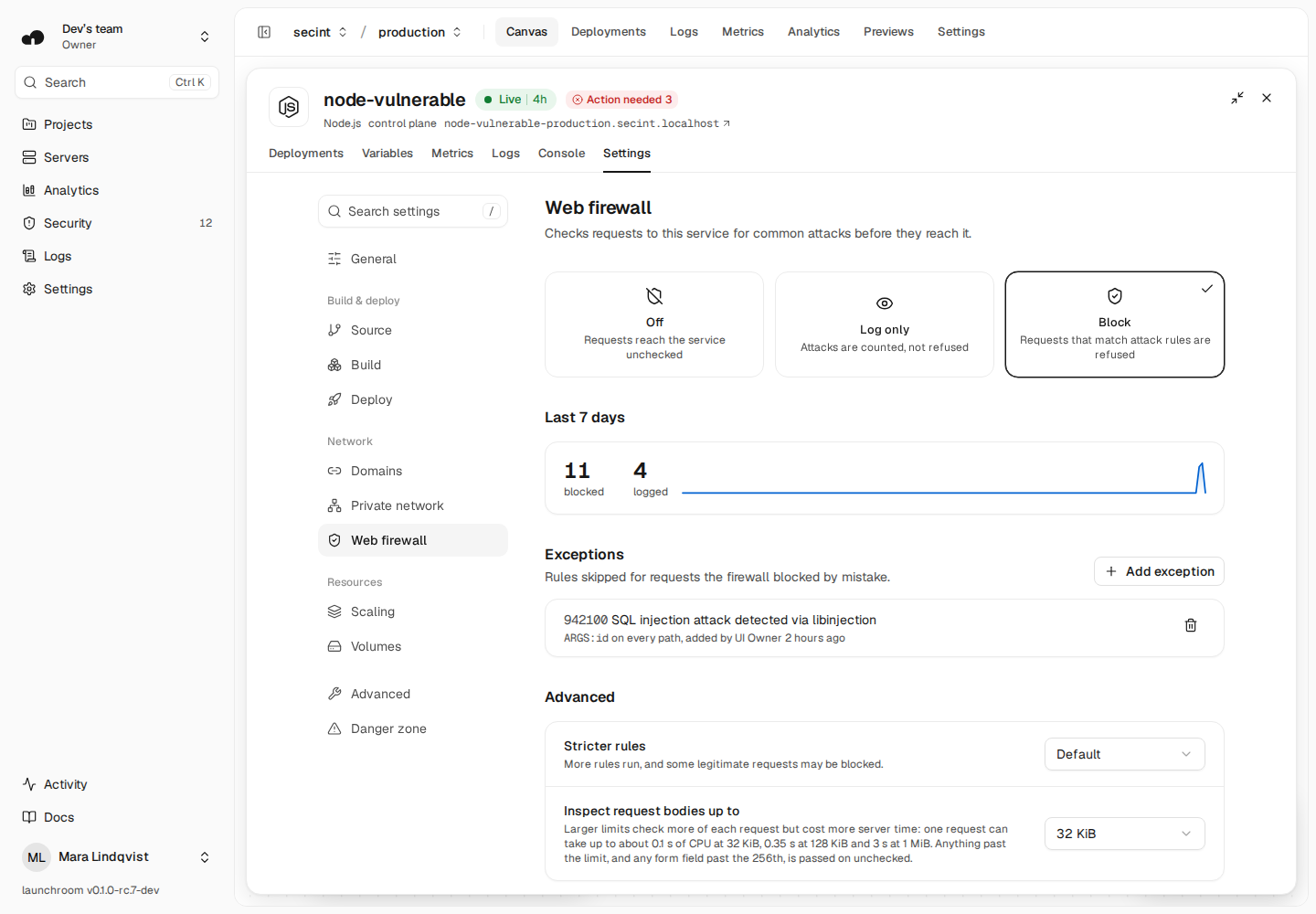Switch to the Previews tab

pos(888,32)
